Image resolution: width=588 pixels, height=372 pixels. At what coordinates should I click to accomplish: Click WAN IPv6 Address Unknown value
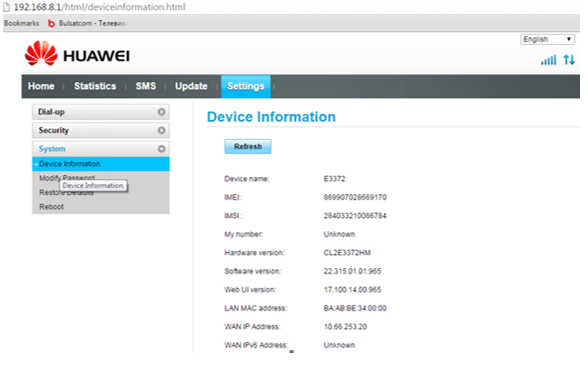(339, 345)
